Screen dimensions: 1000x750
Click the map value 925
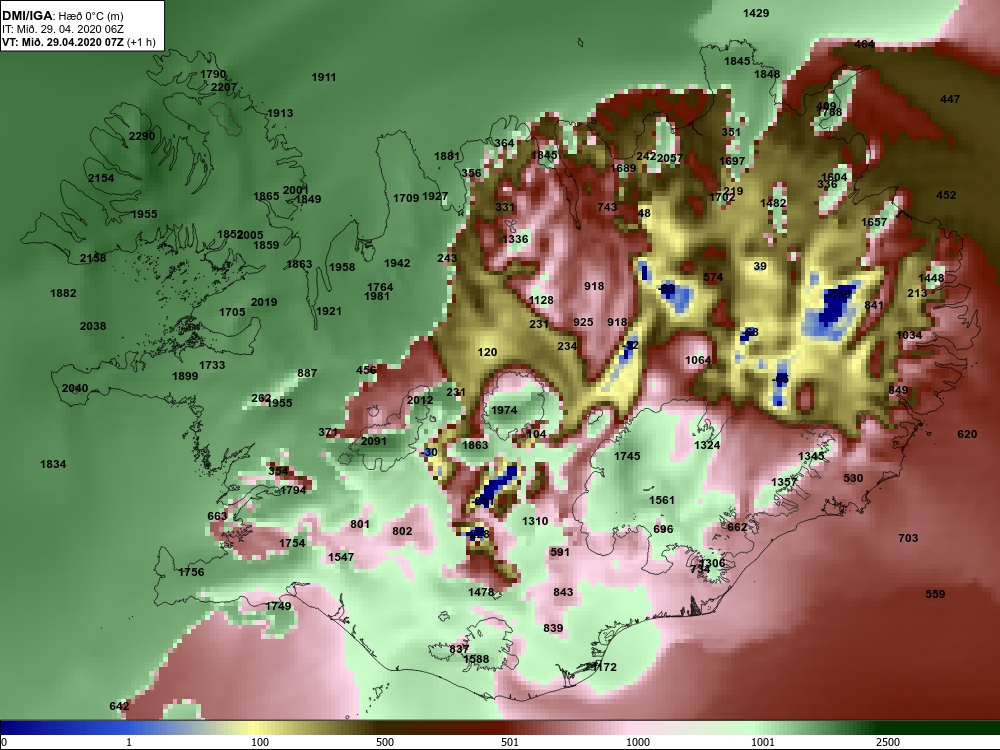[x=583, y=322]
